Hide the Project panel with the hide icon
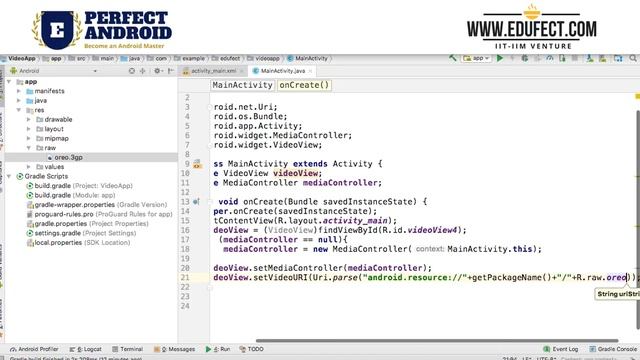Image resolution: width=640 pixels, height=360 pixels. coord(171,71)
